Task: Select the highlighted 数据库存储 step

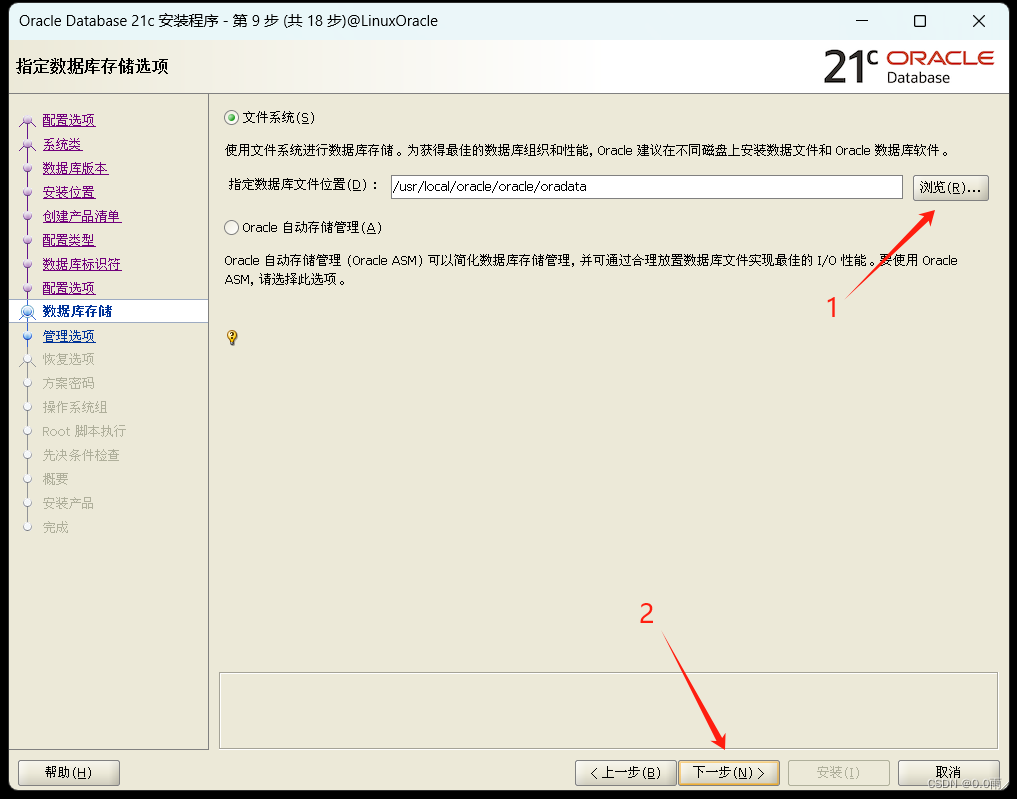Action: click(75, 311)
